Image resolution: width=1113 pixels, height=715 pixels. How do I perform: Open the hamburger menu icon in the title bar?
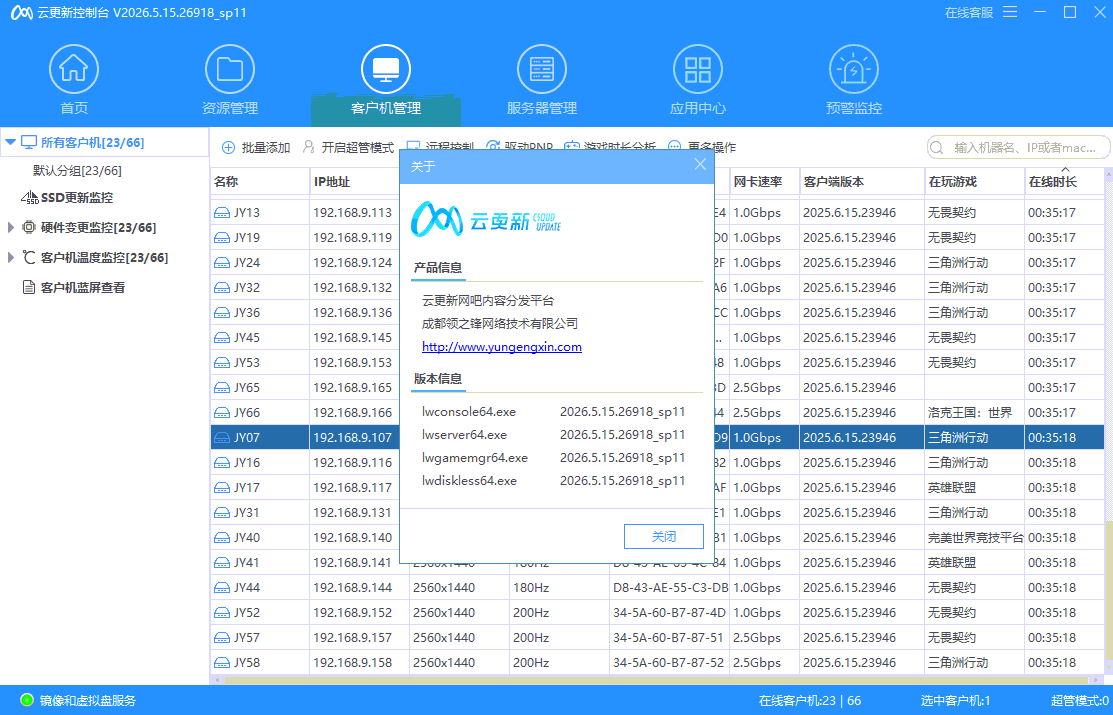click(x=1010, y=12)
